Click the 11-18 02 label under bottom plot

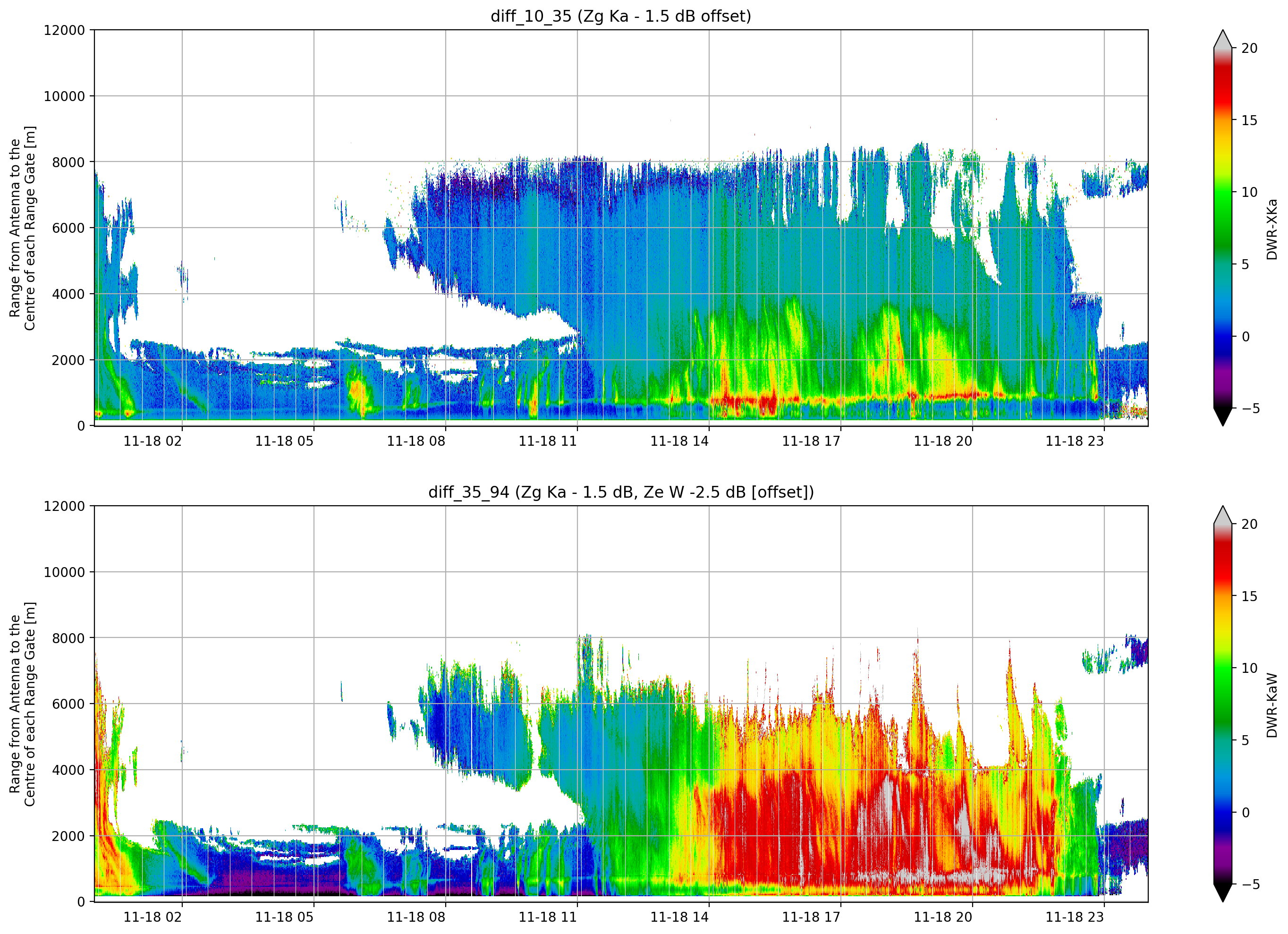(x=153, y=917)
